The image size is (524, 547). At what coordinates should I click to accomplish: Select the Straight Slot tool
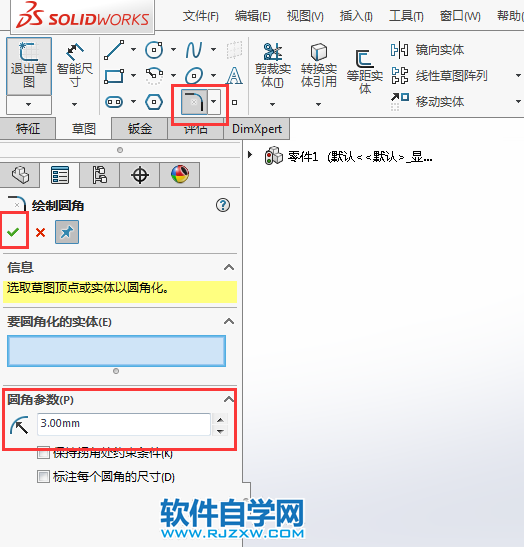click(114, 102)
